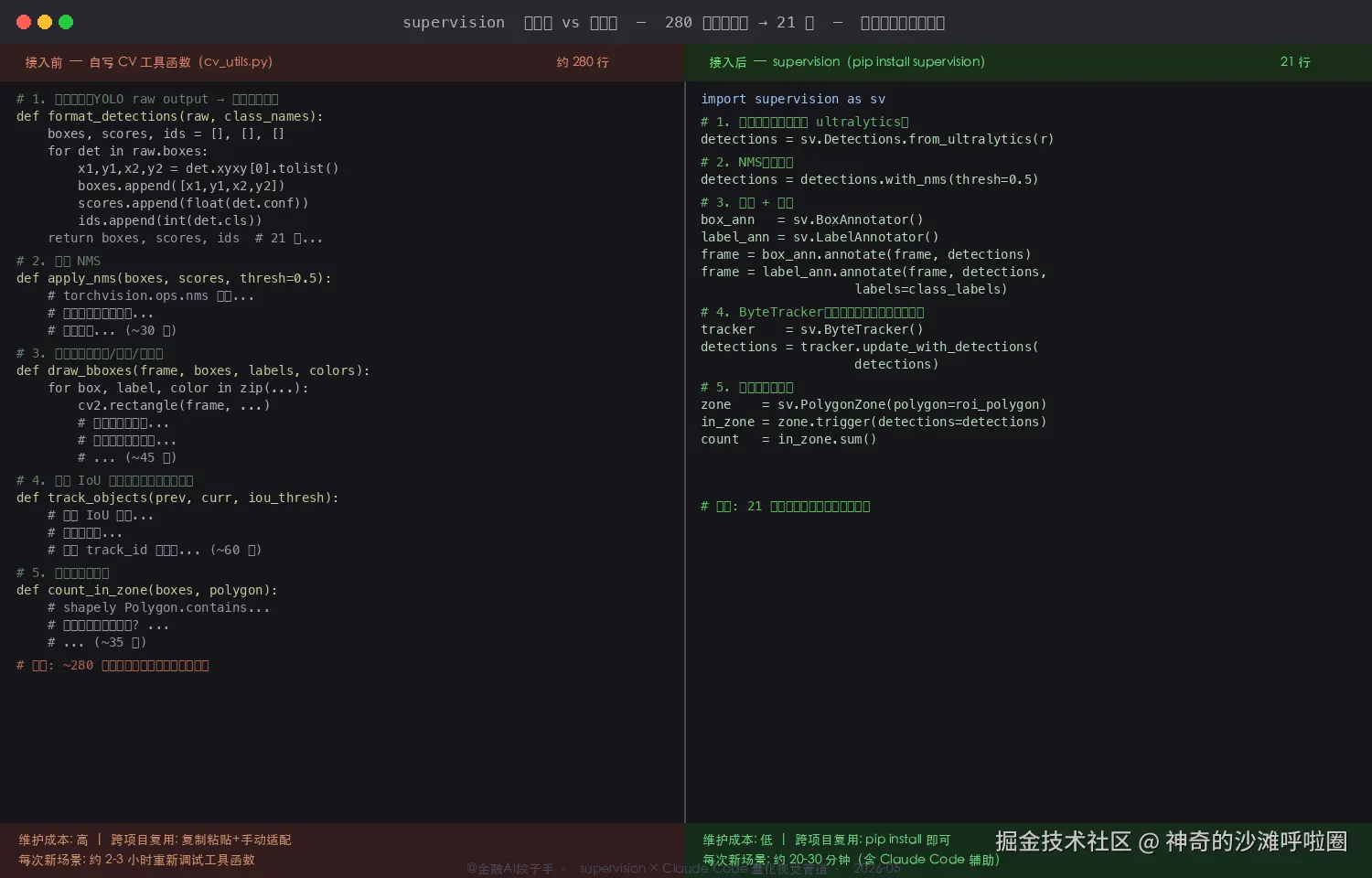Image resolution: width=1372 pixels, height=878 pixels.
Task: Select 'tracker.update_with_detections(' line
Action: [x=870, y=347]
